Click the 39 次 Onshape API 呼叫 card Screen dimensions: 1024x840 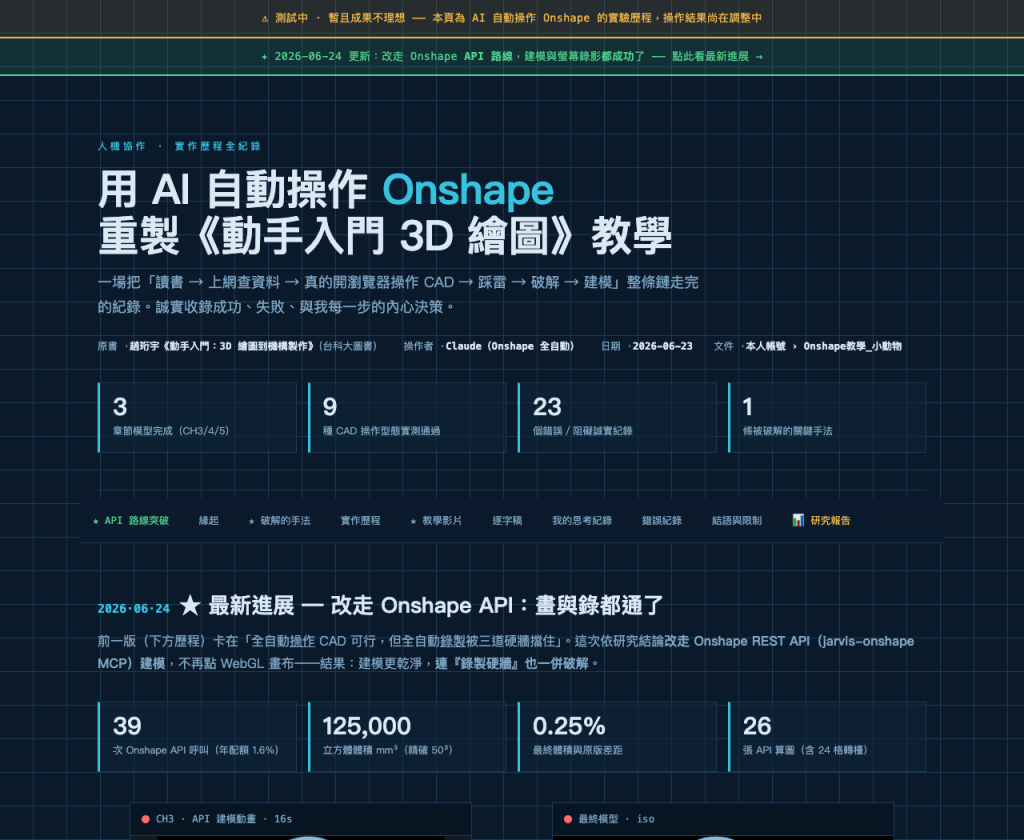197,737
